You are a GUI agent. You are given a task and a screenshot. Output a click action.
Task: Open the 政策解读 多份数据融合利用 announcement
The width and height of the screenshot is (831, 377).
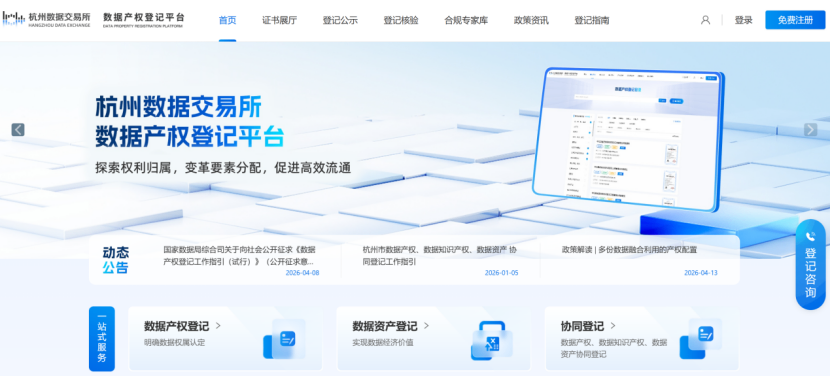point(629,249)
